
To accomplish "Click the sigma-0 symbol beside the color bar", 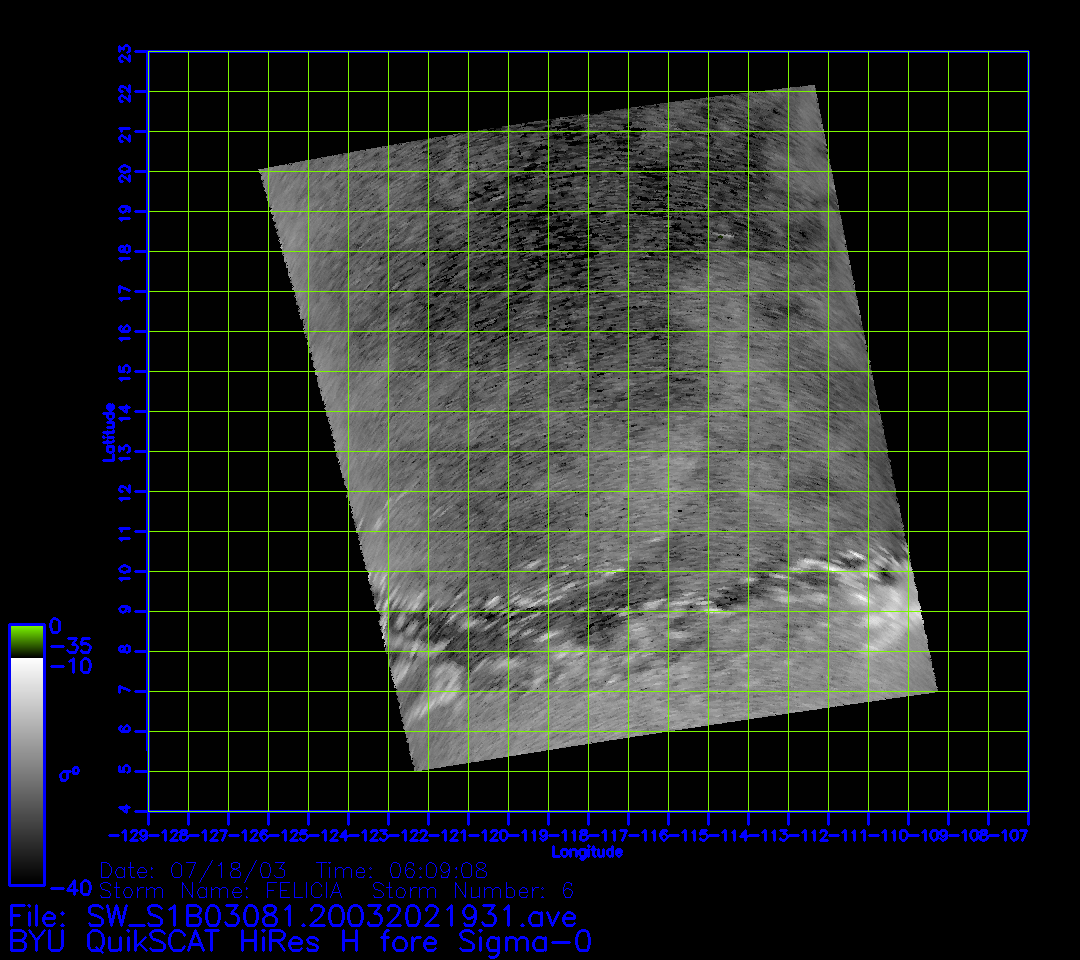I will click(x=69, y=773).
